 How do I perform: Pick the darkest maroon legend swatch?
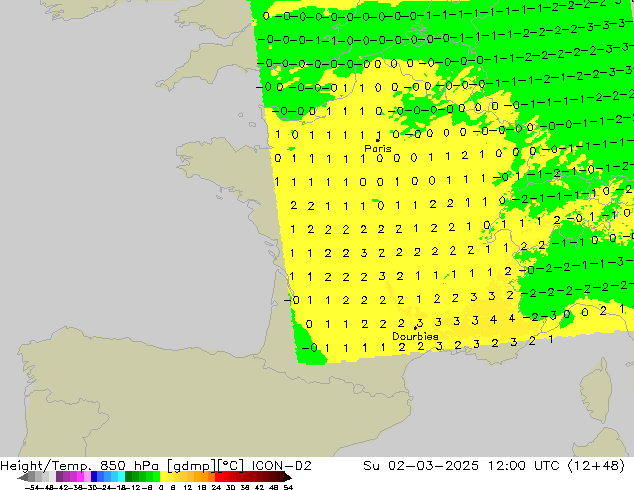point(281,476)
